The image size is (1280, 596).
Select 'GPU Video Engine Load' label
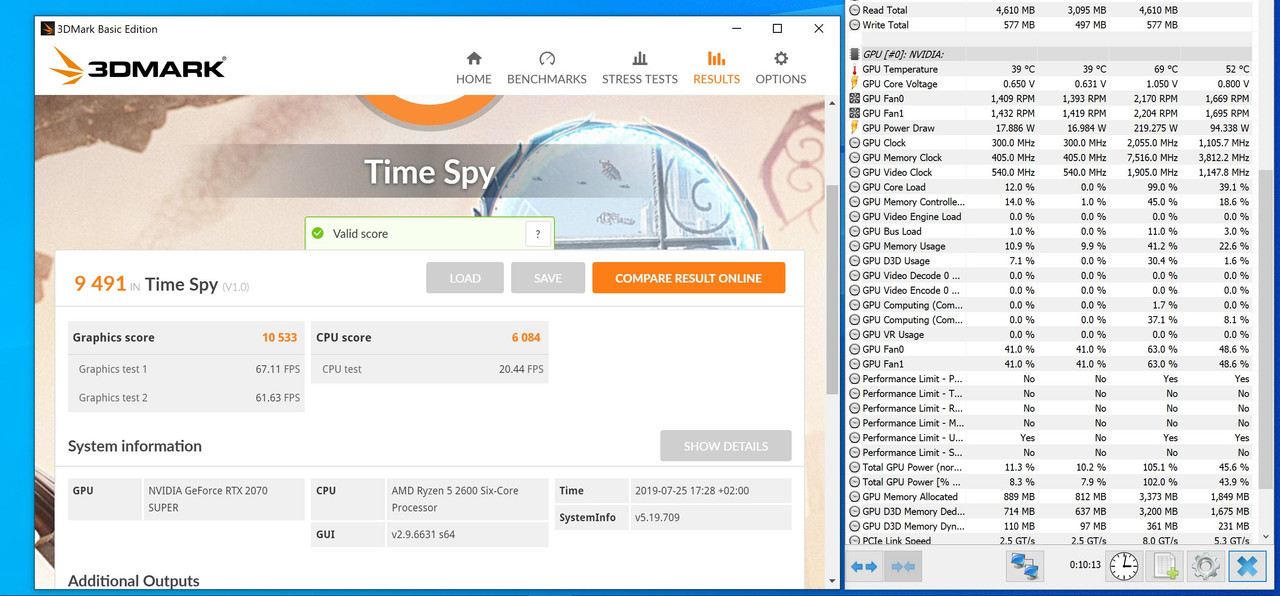(911, 216)
